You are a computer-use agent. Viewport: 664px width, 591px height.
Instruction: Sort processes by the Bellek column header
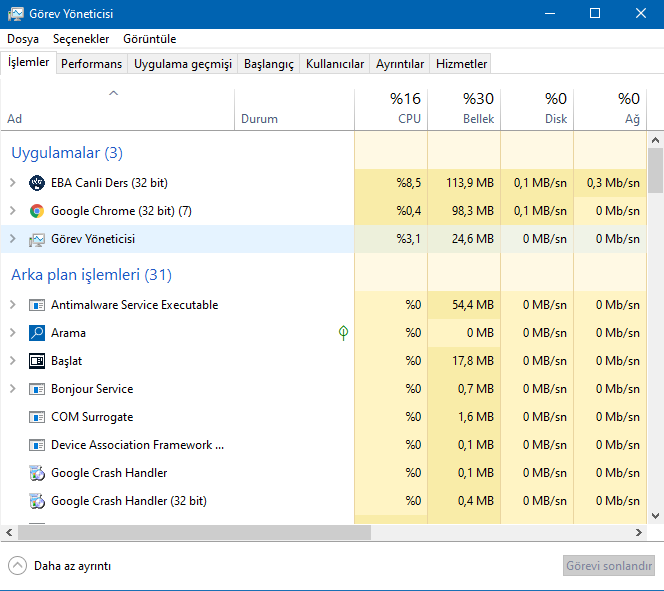pyautogui.click(x=464, y=108)
